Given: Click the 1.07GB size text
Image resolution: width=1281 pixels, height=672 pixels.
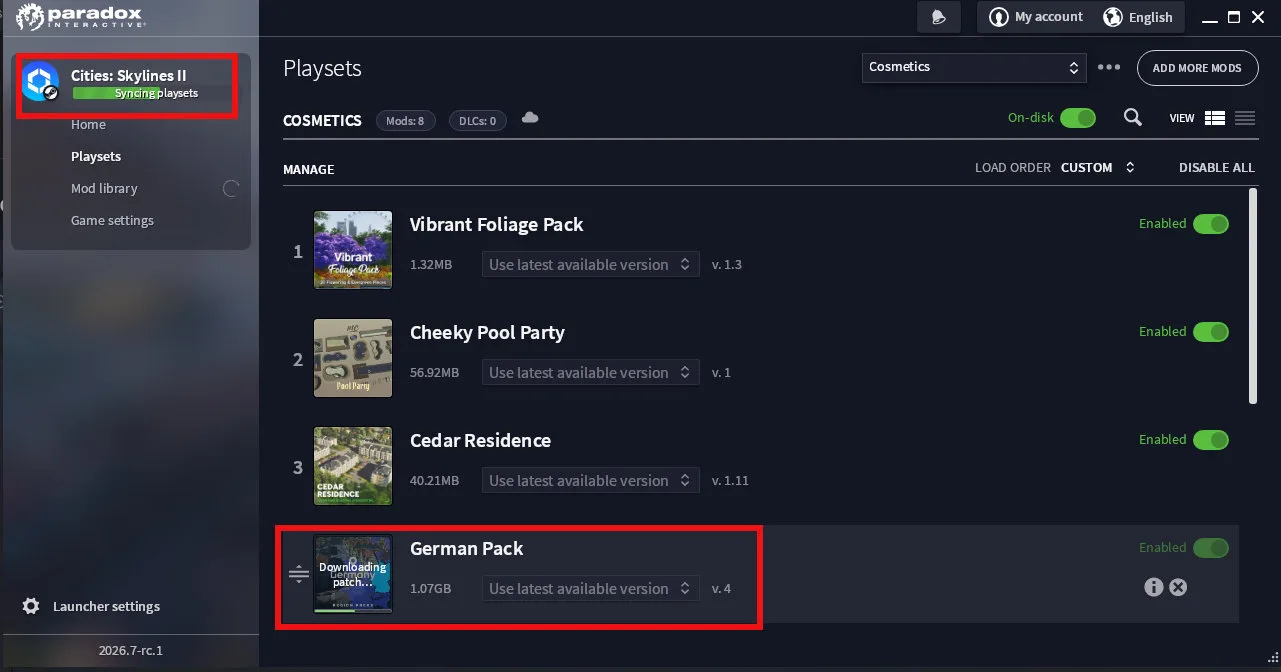Looking at the screenshot, I should 431,589.
